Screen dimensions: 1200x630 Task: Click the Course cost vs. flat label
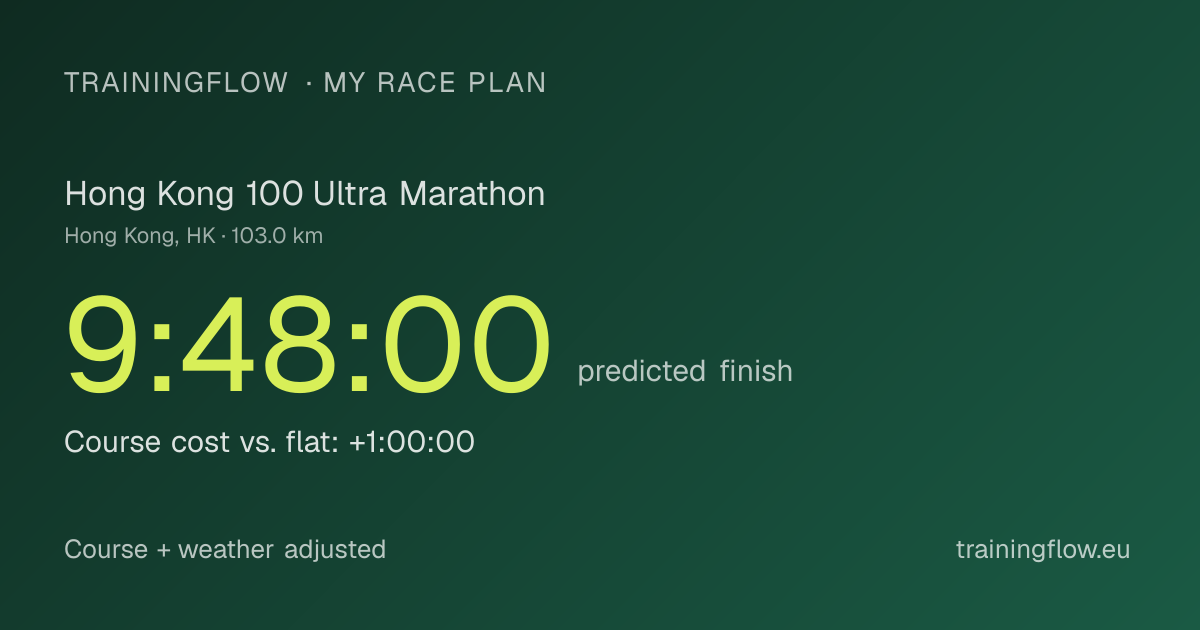(x=202, y=442)
